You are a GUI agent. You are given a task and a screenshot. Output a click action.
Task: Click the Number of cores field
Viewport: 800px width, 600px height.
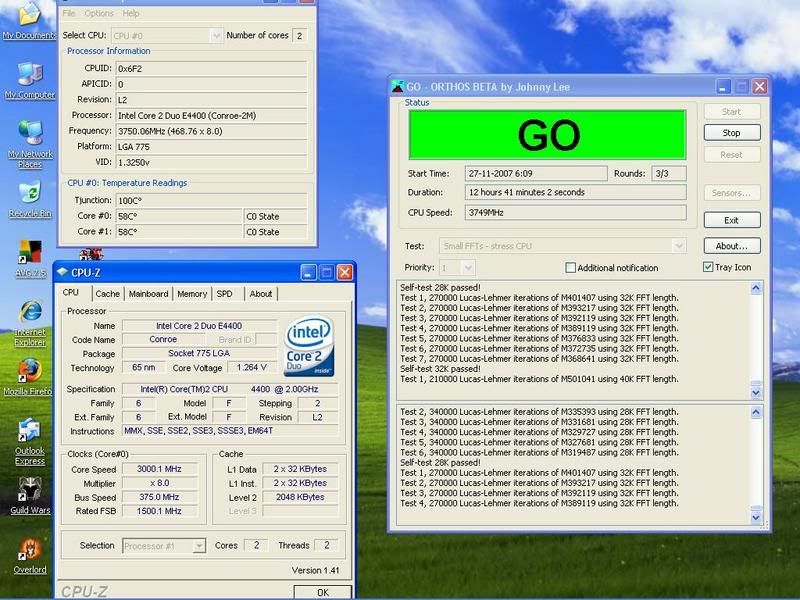click(x=299, y=36)
